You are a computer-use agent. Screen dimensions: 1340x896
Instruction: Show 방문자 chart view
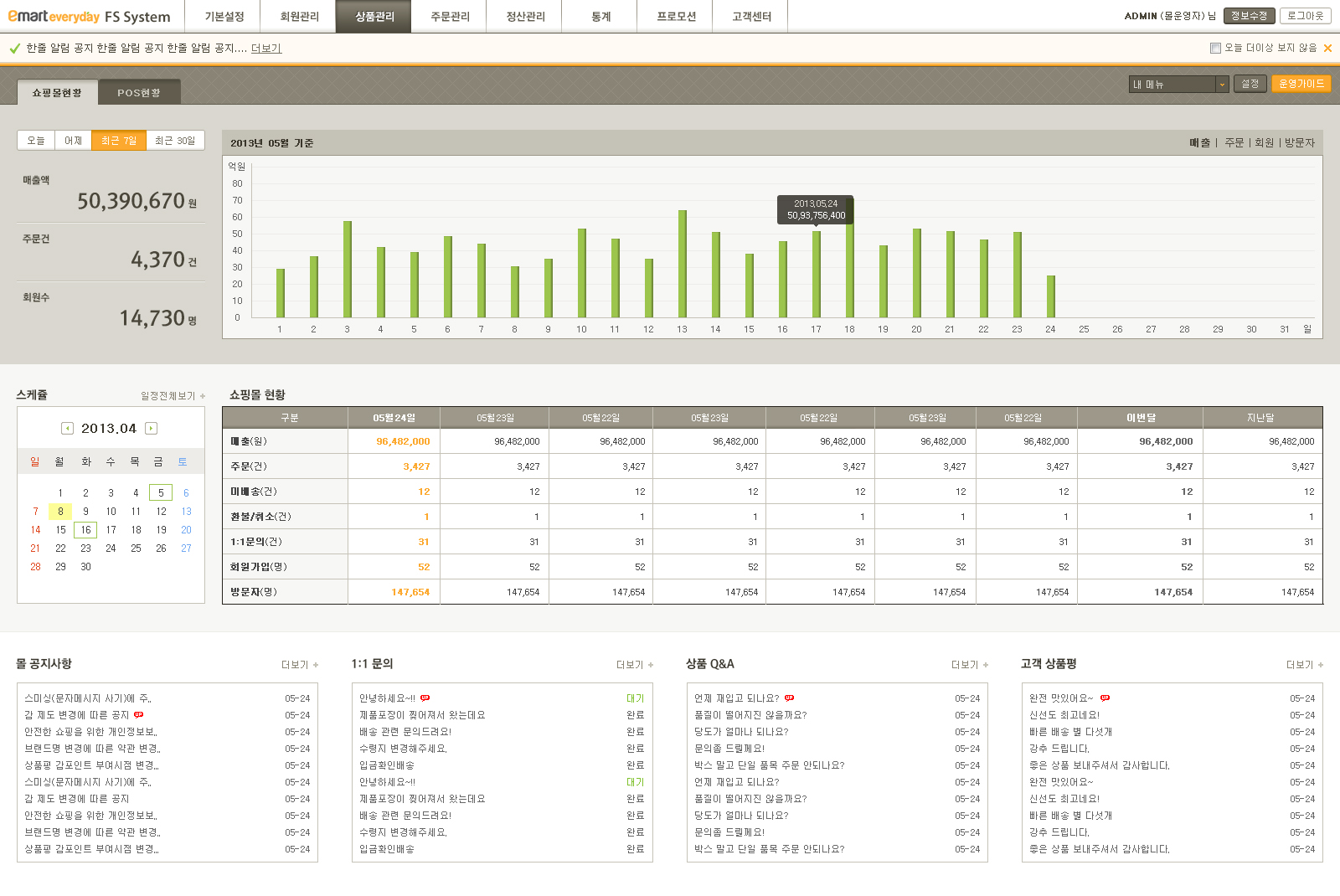1300,143
